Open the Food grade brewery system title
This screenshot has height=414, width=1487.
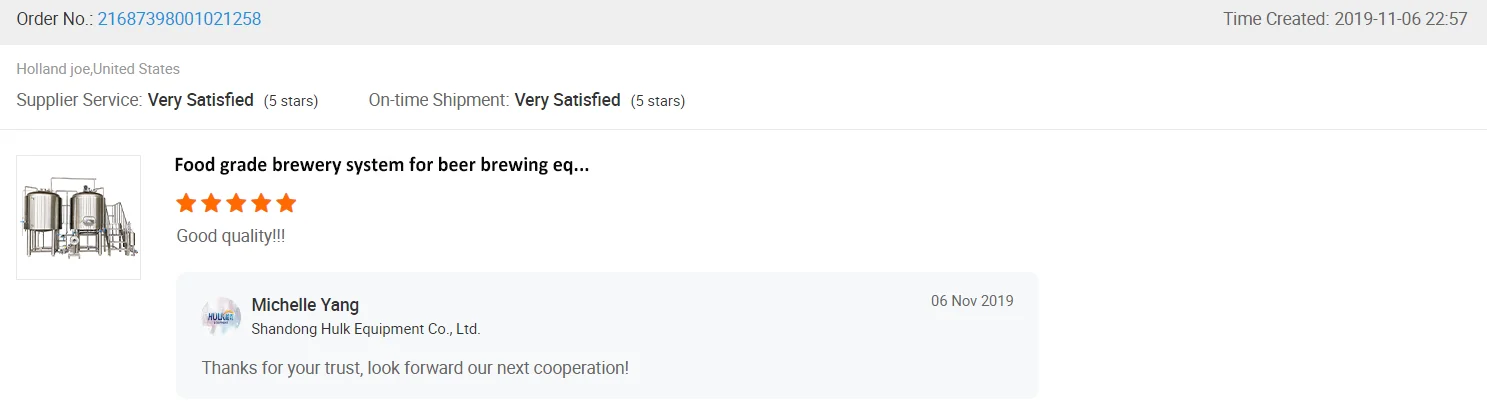[381, 166]
